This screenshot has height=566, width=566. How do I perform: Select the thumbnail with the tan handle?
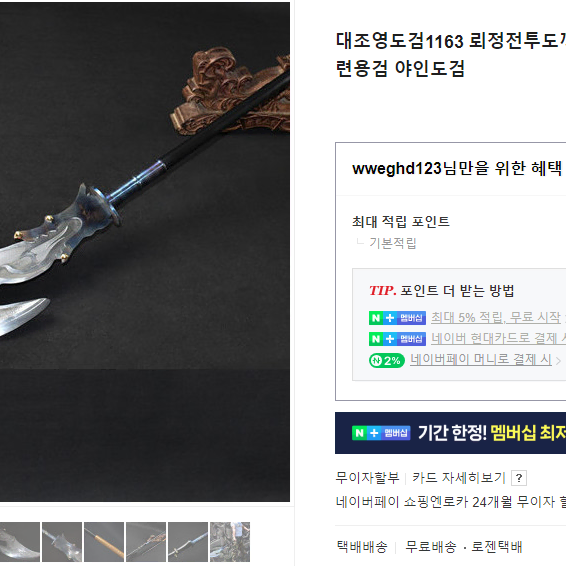(x=104, y=542)
